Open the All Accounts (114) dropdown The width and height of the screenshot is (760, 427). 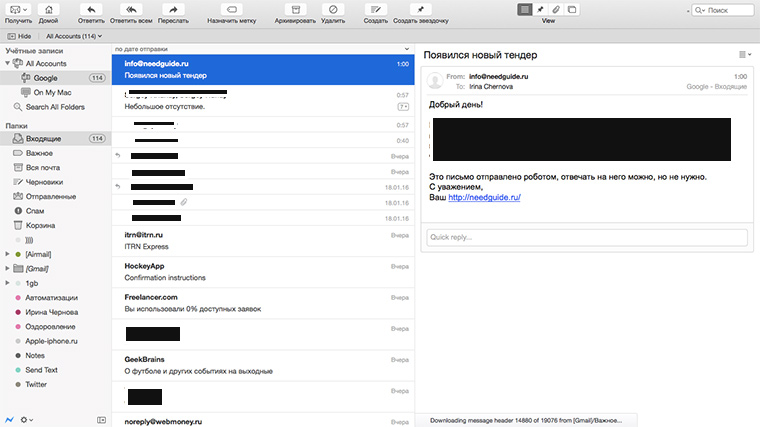(74, 36)
